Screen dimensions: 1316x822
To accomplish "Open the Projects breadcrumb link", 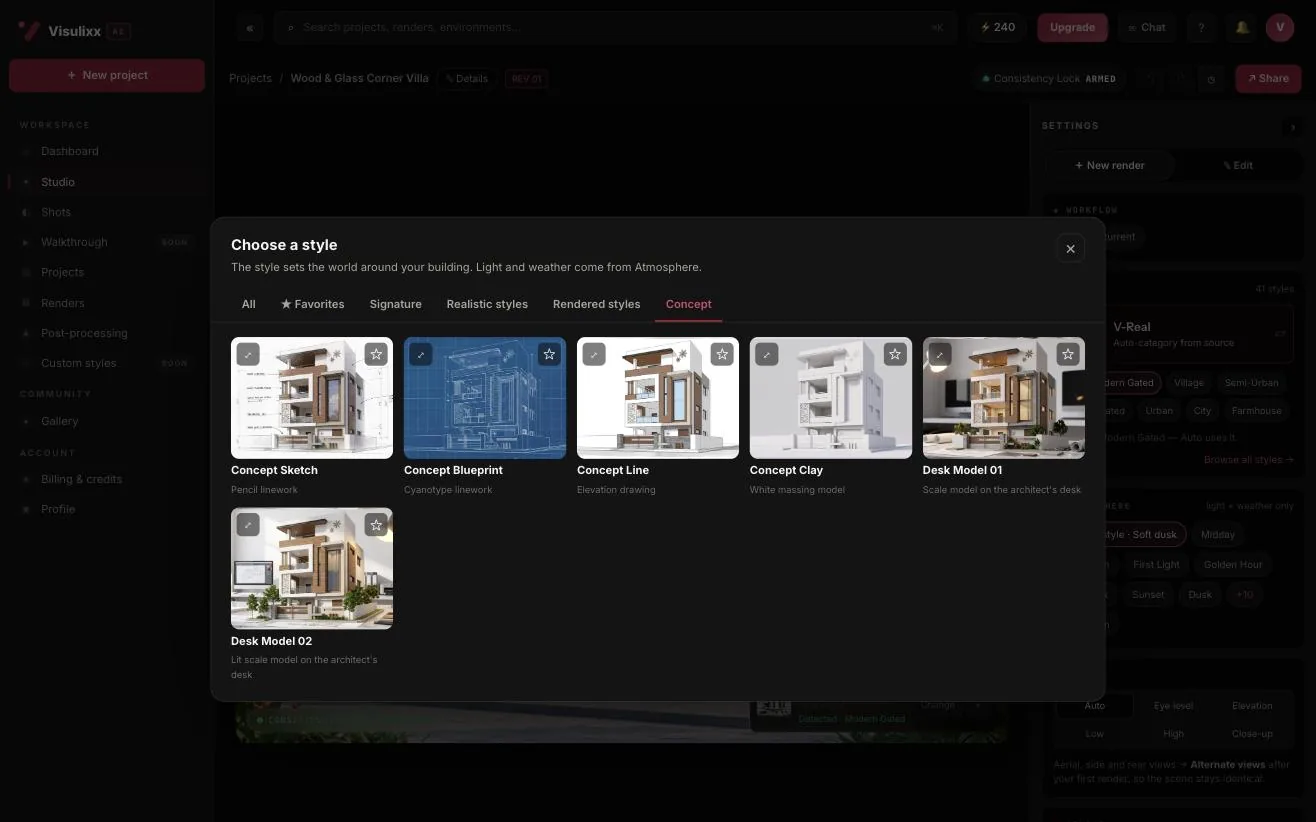I will coord(250,79).
